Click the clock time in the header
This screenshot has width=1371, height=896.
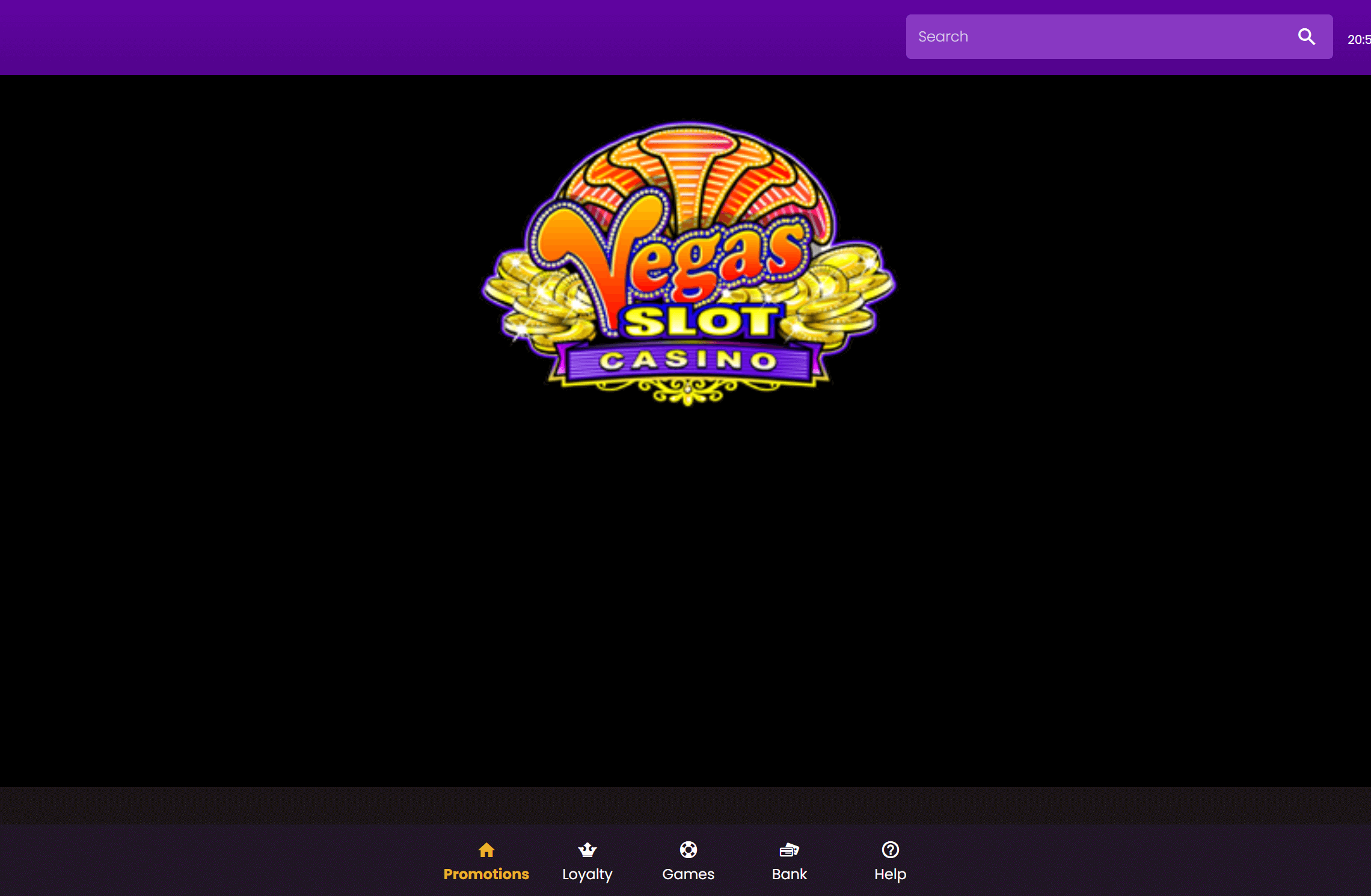[x=1359, y=40]
